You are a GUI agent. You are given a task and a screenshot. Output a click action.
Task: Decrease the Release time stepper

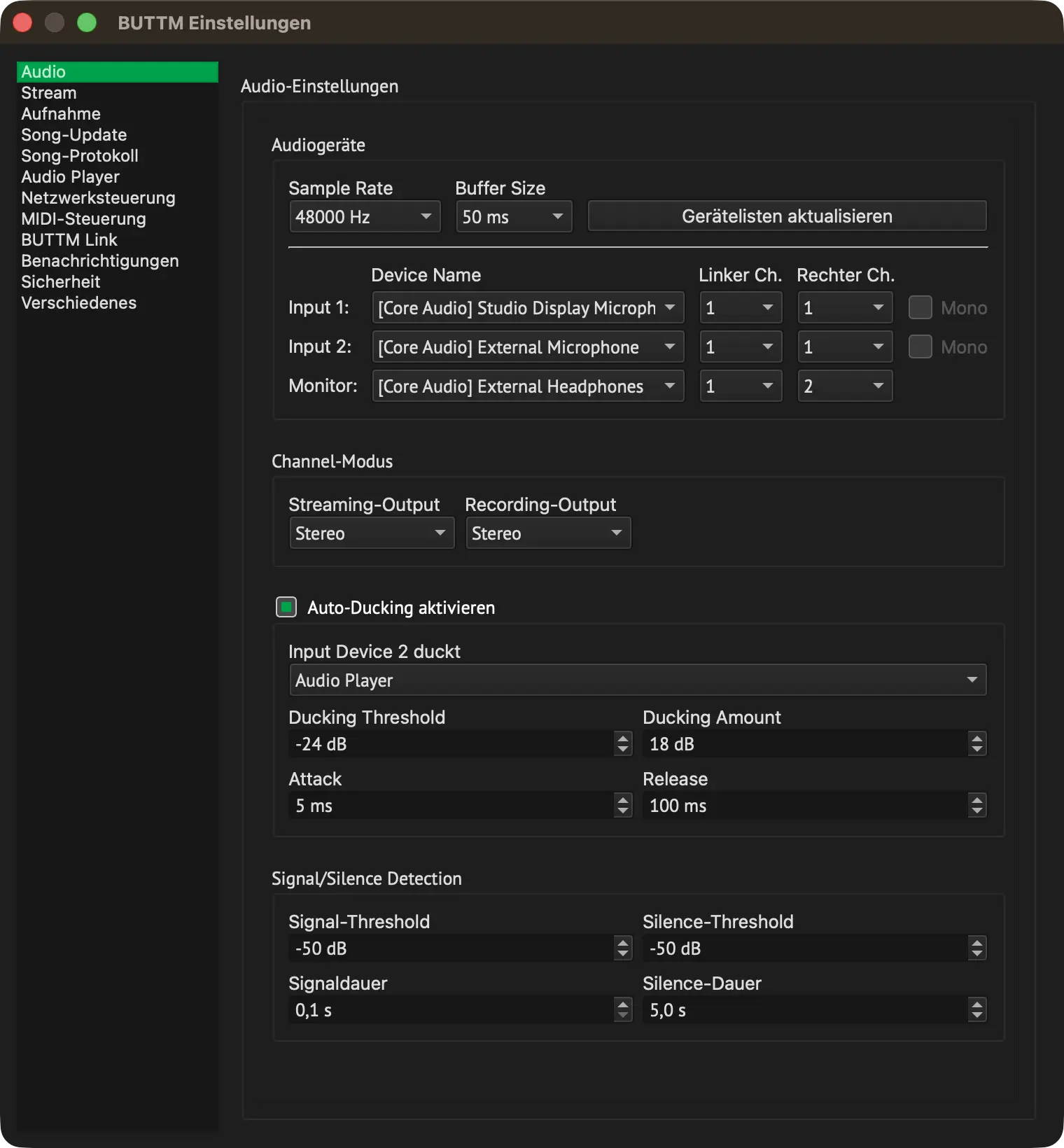977,811
